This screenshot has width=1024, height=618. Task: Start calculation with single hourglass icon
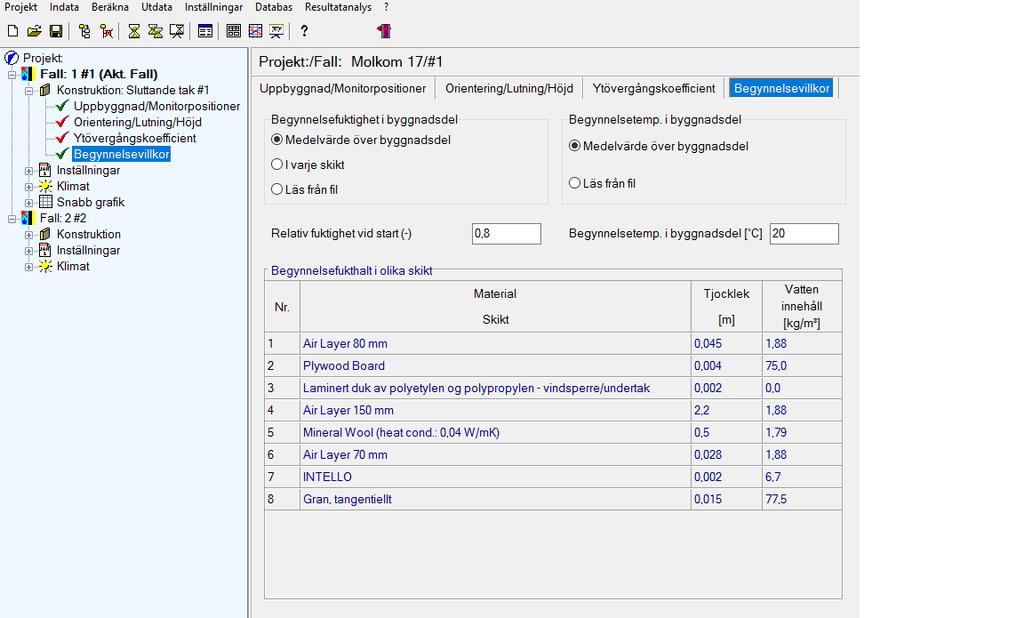tap(134, 31)
